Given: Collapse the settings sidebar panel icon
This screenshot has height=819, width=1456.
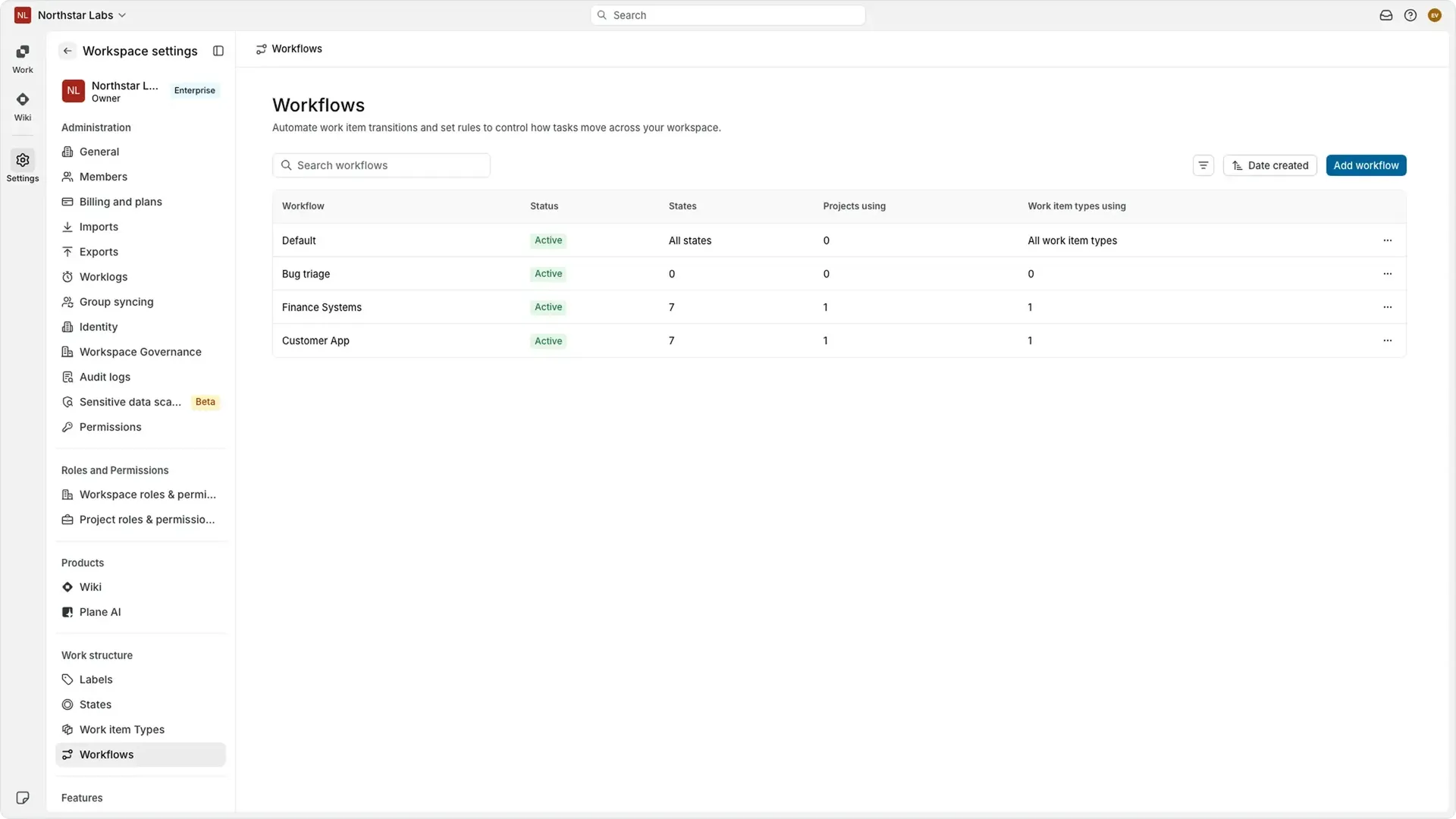Looking at the screenshot, I should (218, 51).
